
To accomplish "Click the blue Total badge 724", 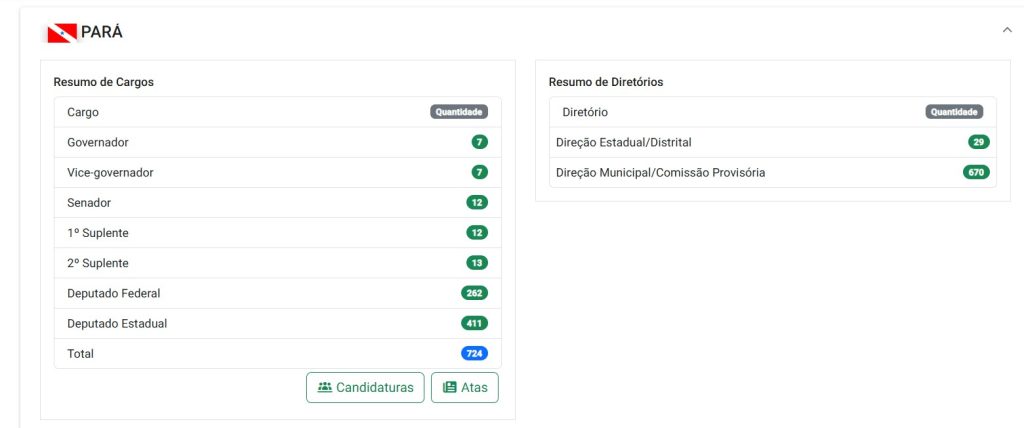I will [474, 354].
